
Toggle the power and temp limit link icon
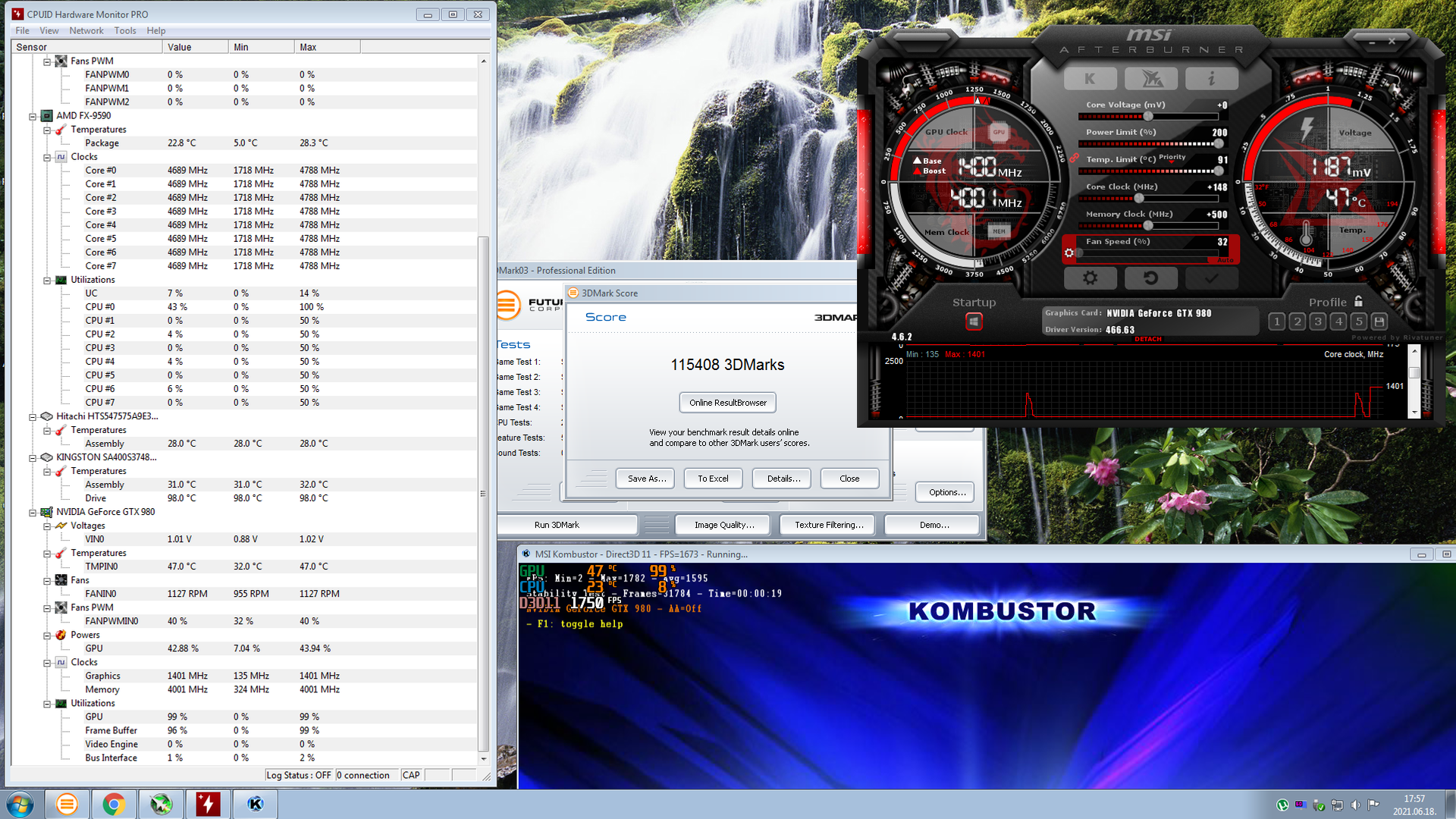[1075, 158]
